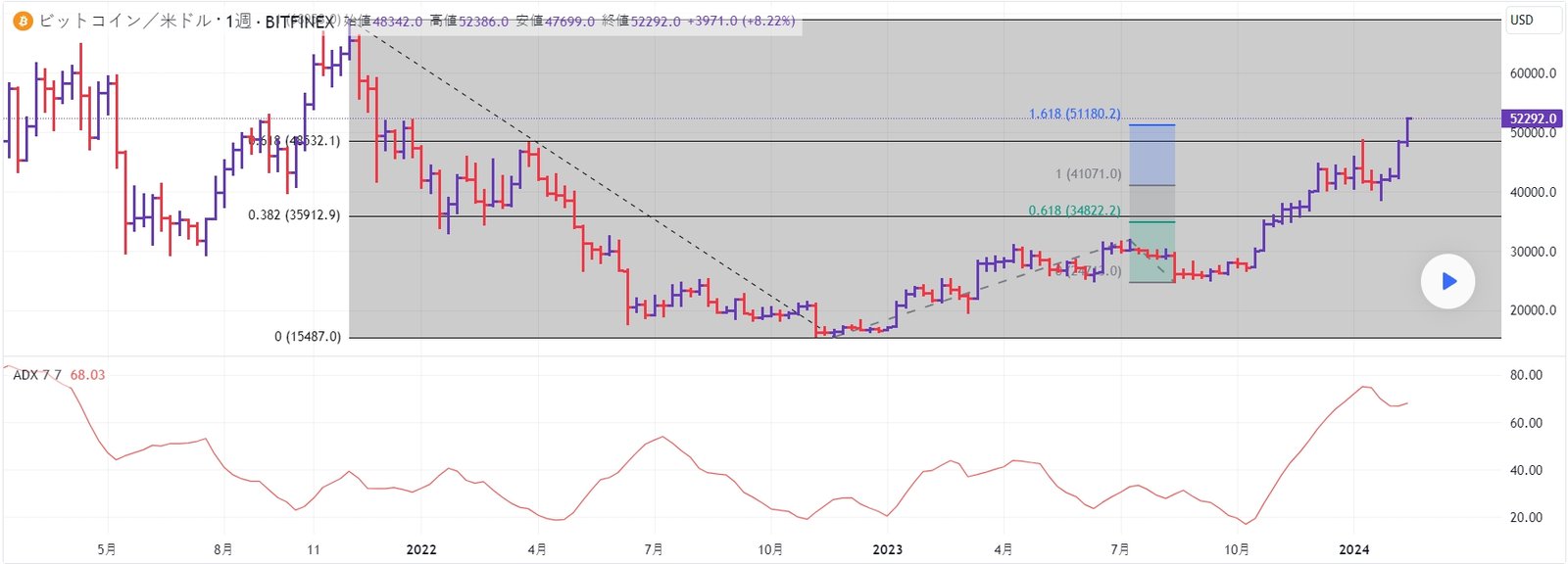Click the 1 (41071.0) extension level label
Image resolution: width=1568 pixels, height=564 pixels.
[1088, 174]
